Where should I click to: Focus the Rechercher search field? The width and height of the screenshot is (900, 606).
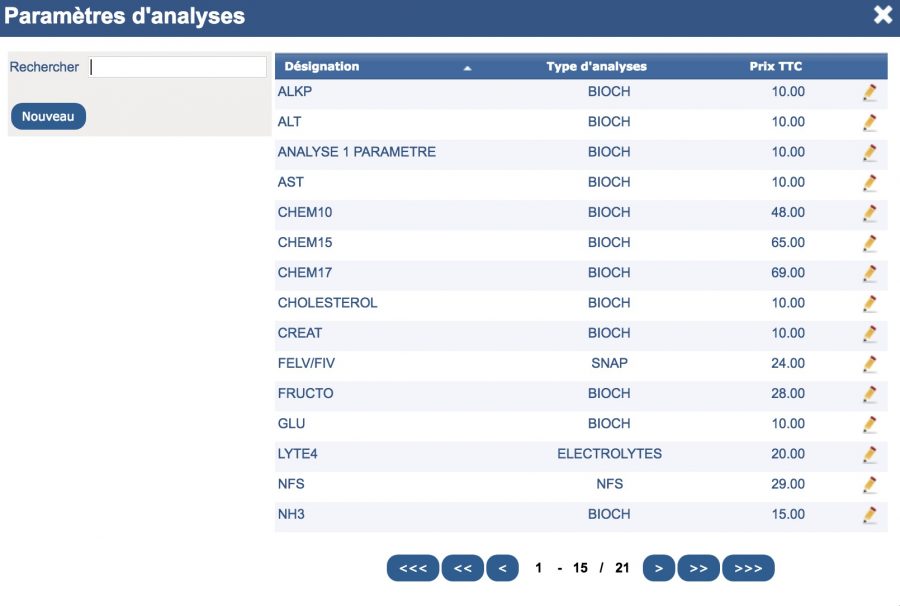point(177,67)
